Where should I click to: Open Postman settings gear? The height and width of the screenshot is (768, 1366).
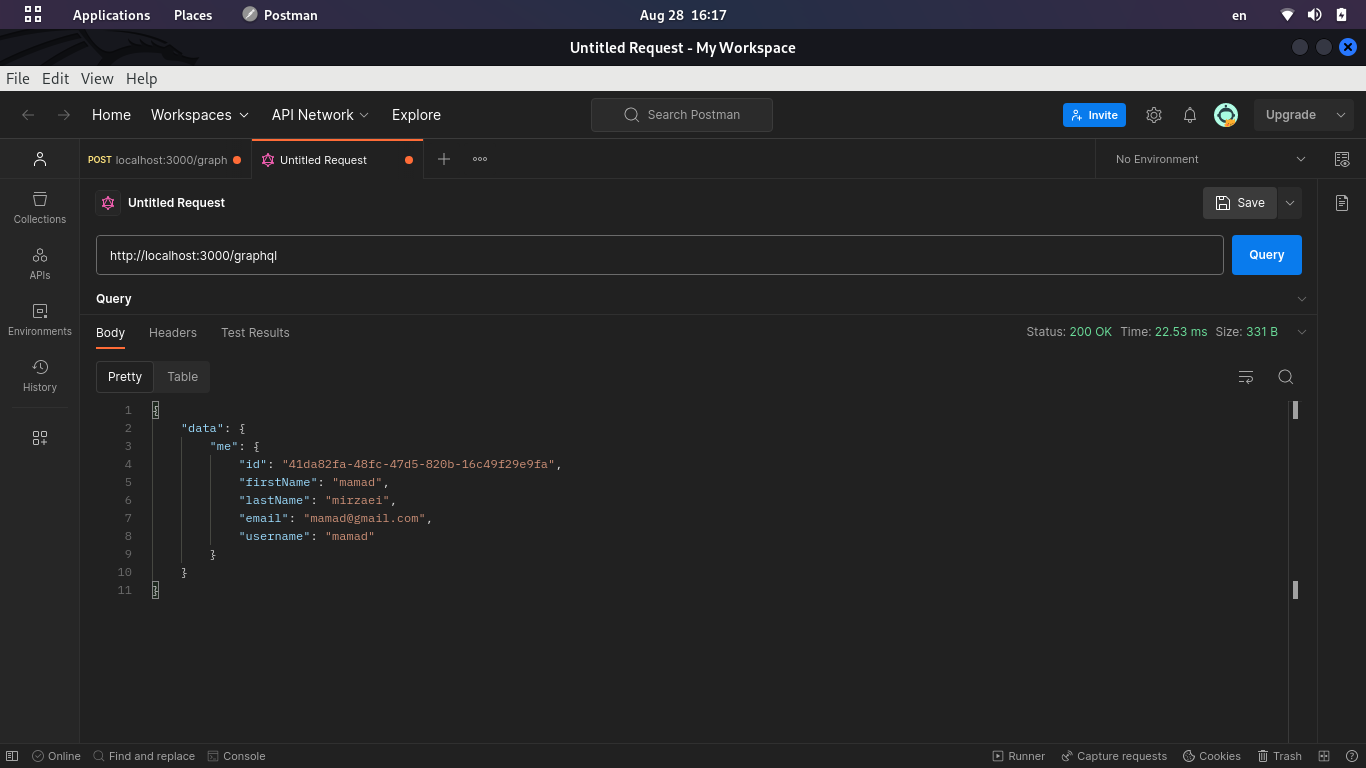(1154, 115)
